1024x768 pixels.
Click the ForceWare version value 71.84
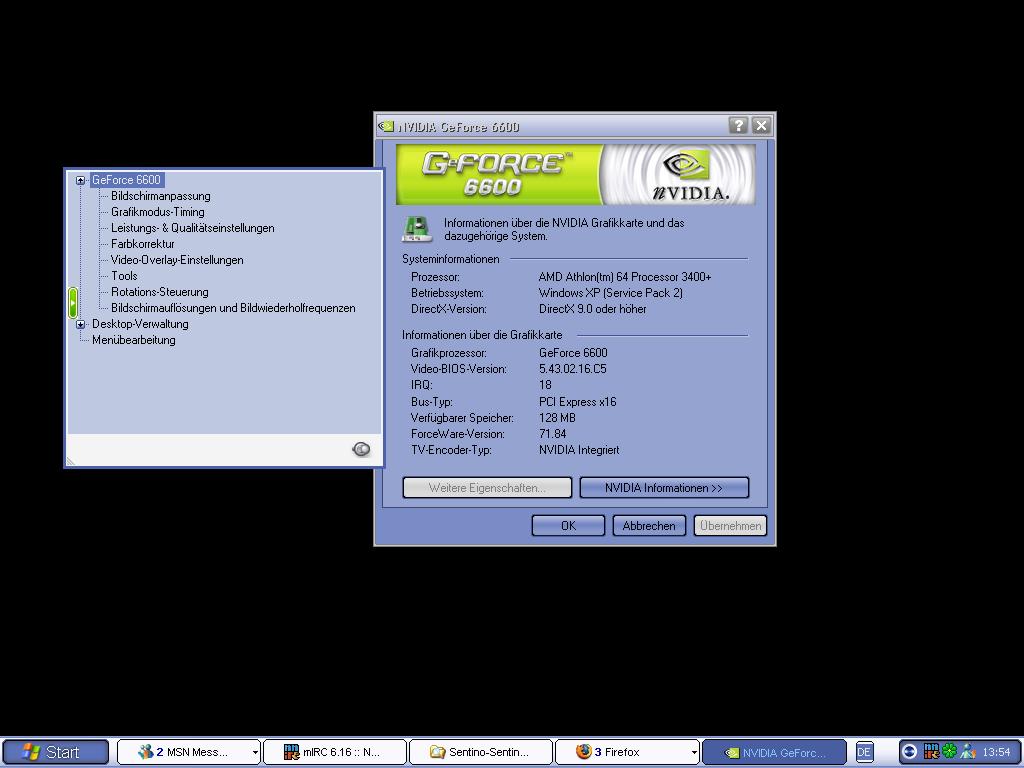click(552, 434)
